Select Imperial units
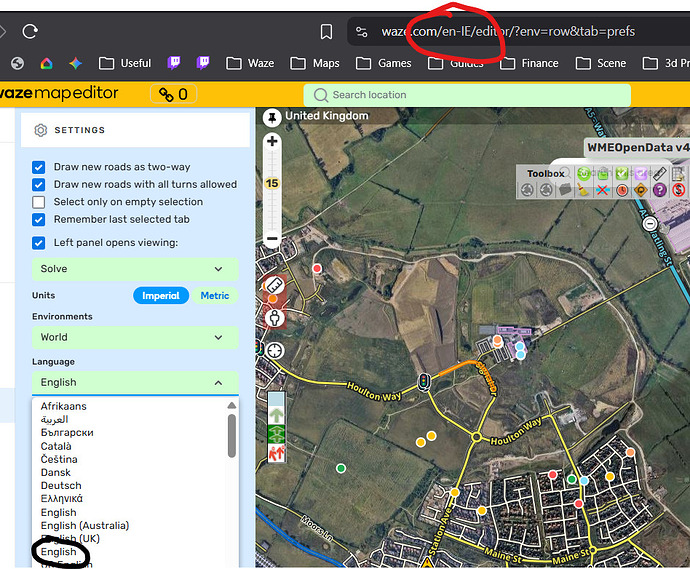 point(161,296)
